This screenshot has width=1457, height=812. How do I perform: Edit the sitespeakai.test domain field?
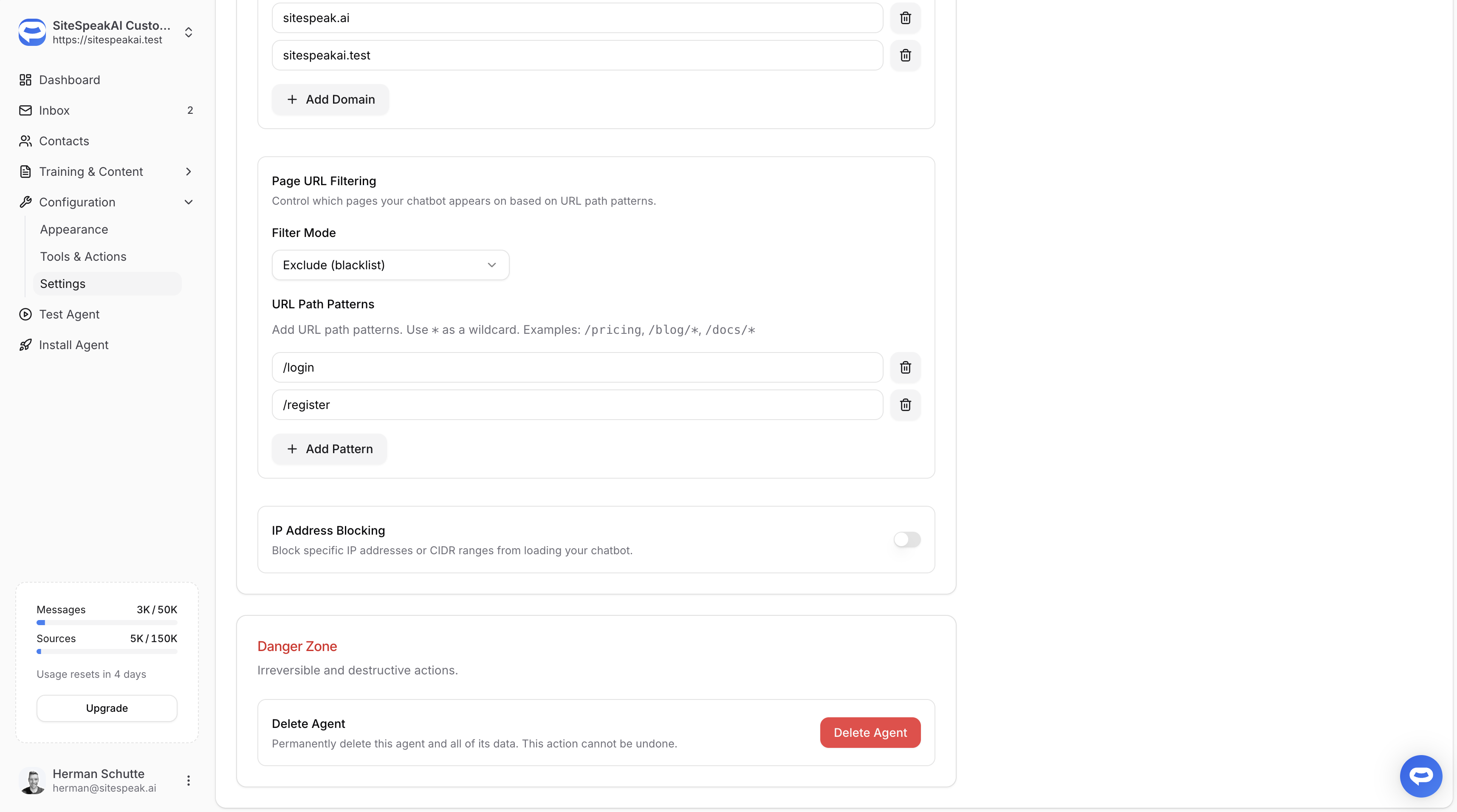tap(577, 55)
